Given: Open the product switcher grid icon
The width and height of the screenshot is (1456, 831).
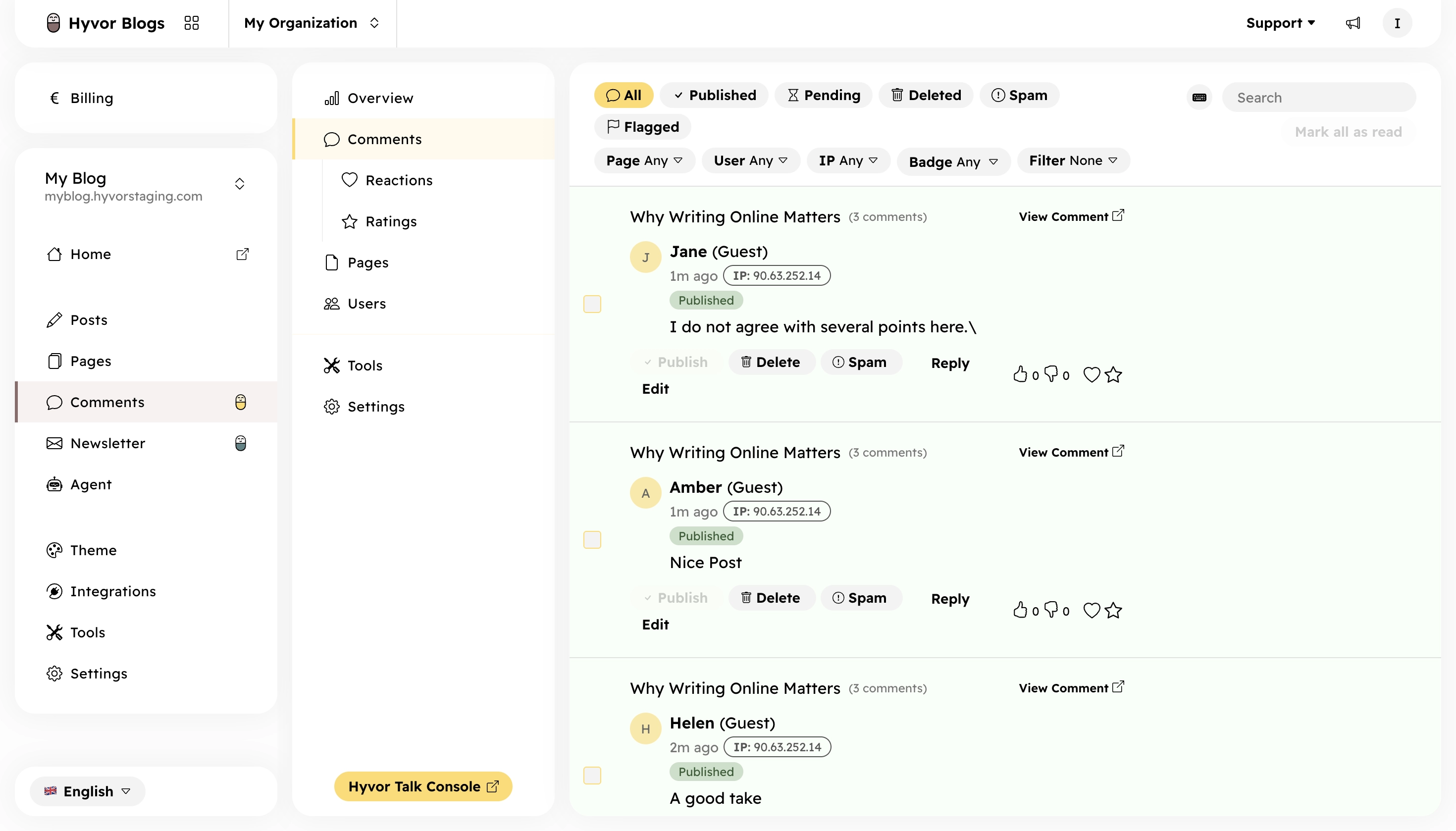Looking at the screenshot, I should coord(192,23).
